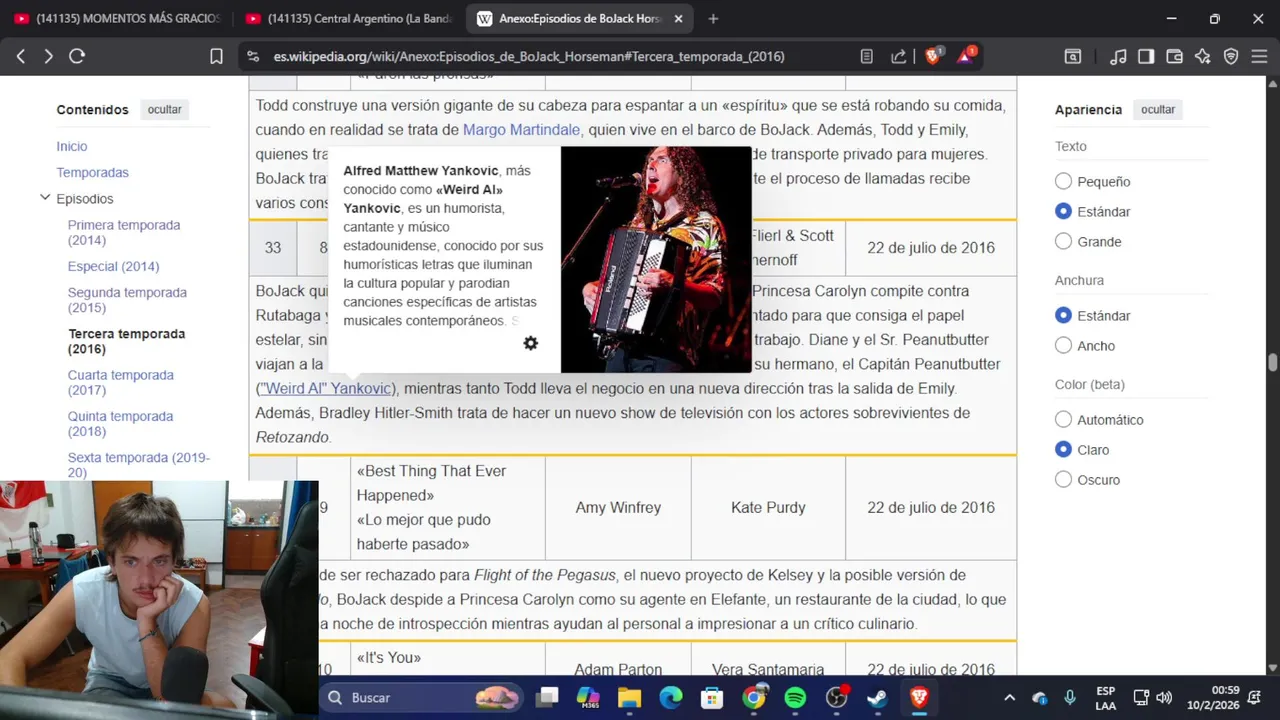
Task: Toggle the Brave sidebar panel
Action: click(x=1146, y=57)
